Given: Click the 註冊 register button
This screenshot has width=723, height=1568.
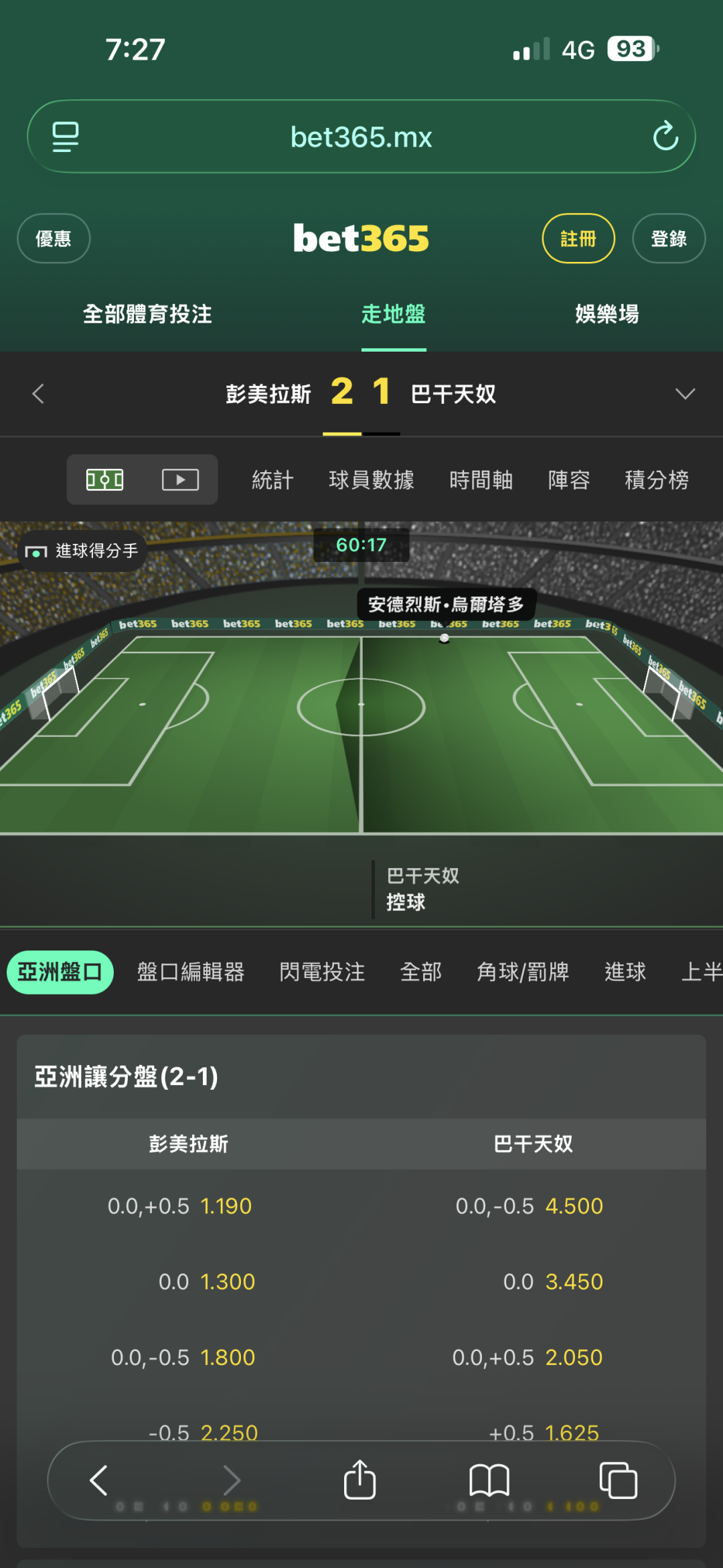Looking at the screenshot, I should 578,238.
